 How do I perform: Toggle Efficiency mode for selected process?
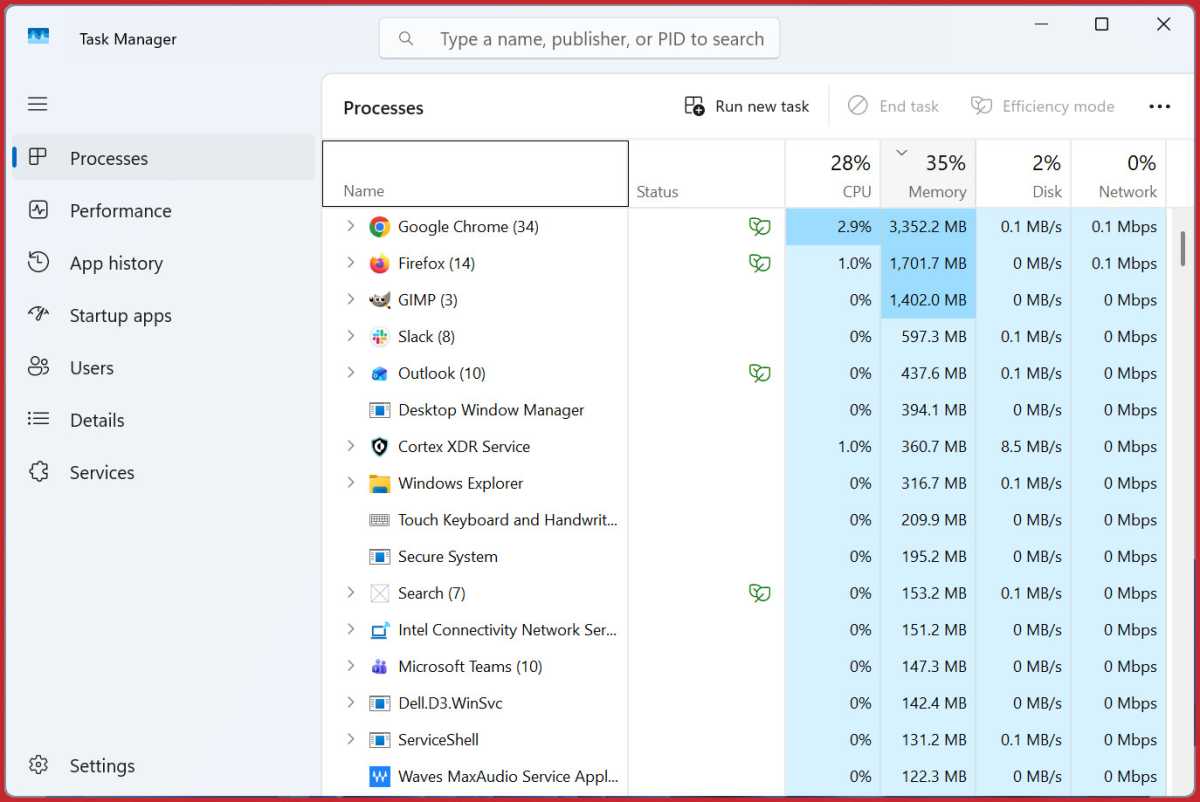pyautogui.click(x=1043, y=105)
